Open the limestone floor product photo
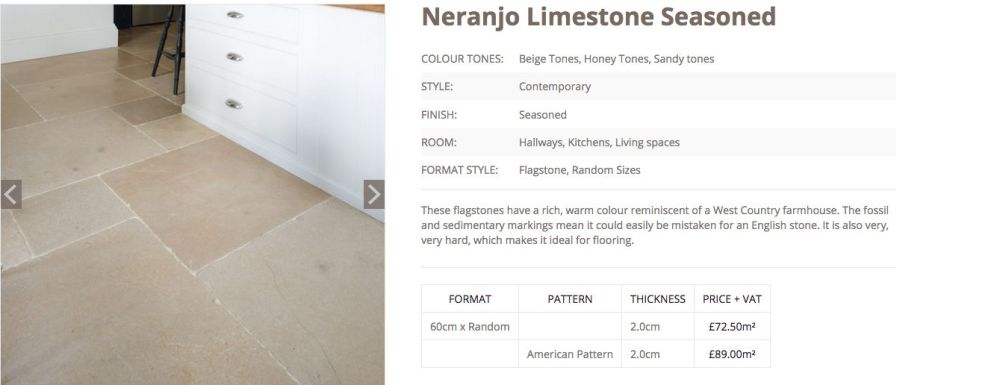Image resolution: width=1000 pixels, height=385 pixels. (x=192, y=194)
